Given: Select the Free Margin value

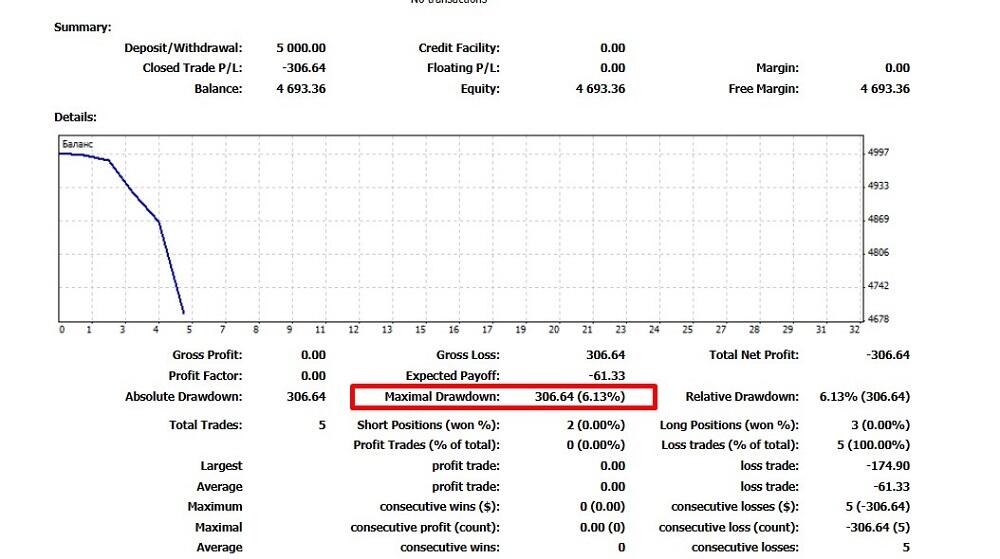Looking at the screenshot, I should 884,89.
